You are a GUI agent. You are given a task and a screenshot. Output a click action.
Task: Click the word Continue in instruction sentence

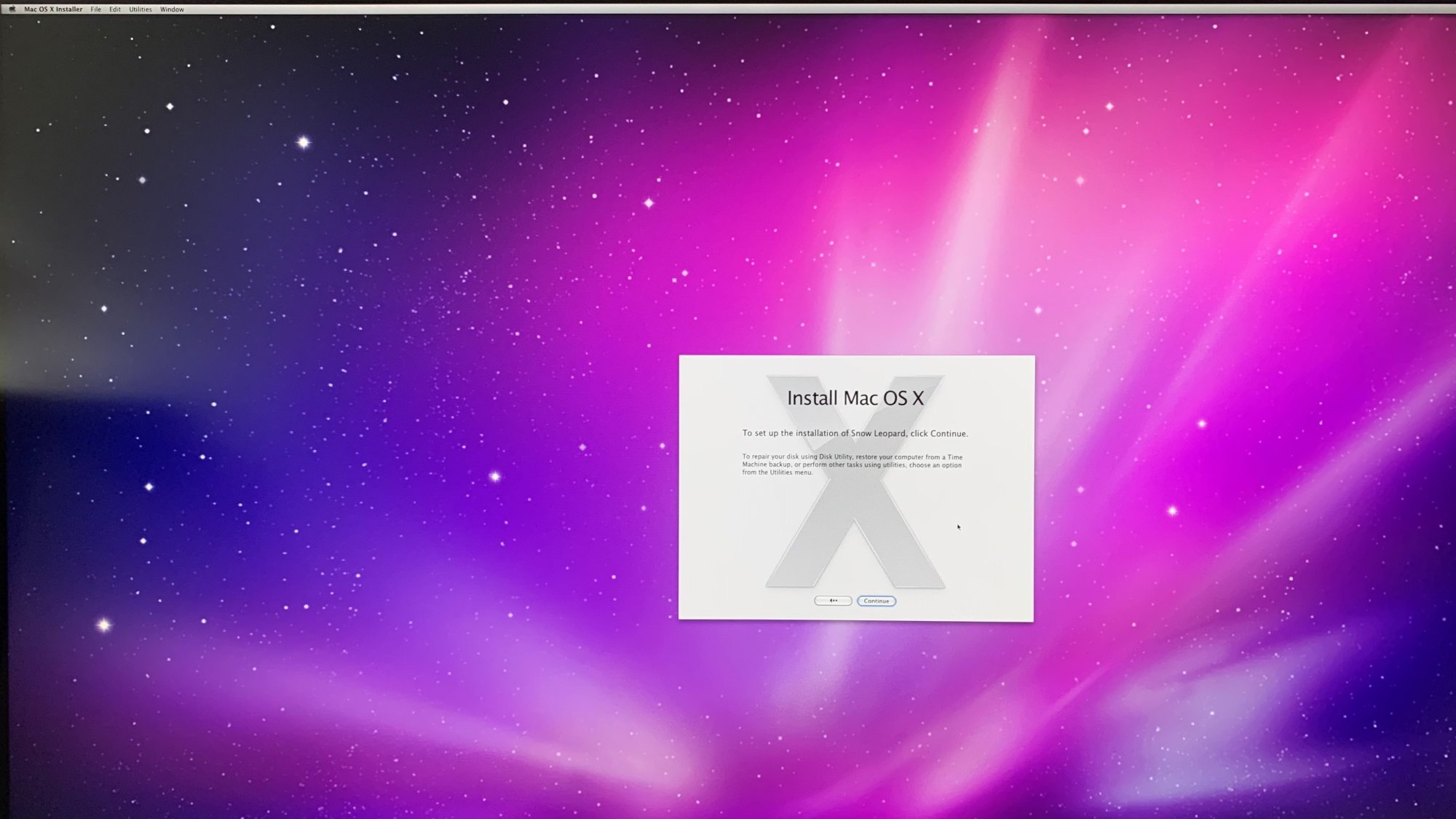tap(948, 433)
